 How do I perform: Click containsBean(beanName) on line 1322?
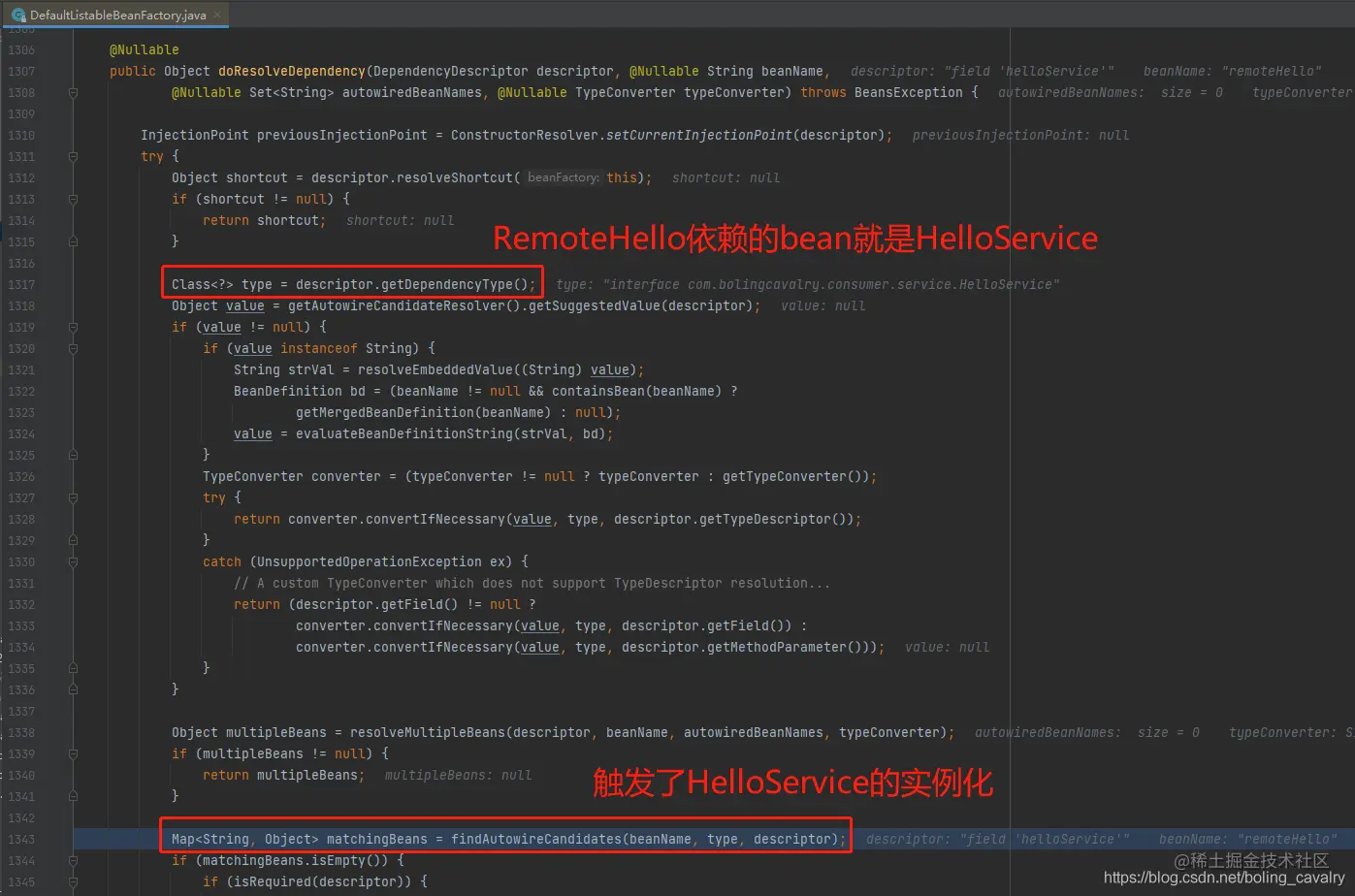tap(637, 392)
